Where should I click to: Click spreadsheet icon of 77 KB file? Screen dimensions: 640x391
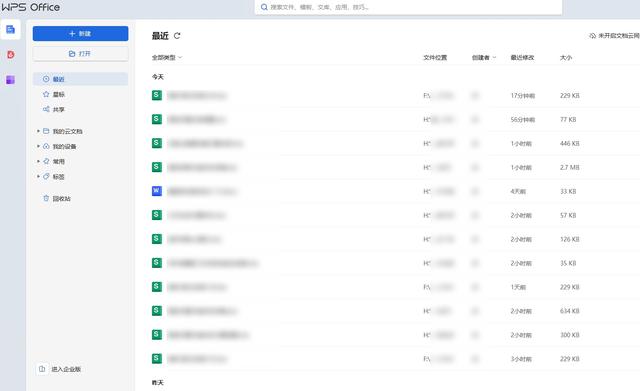pos(157,119)
